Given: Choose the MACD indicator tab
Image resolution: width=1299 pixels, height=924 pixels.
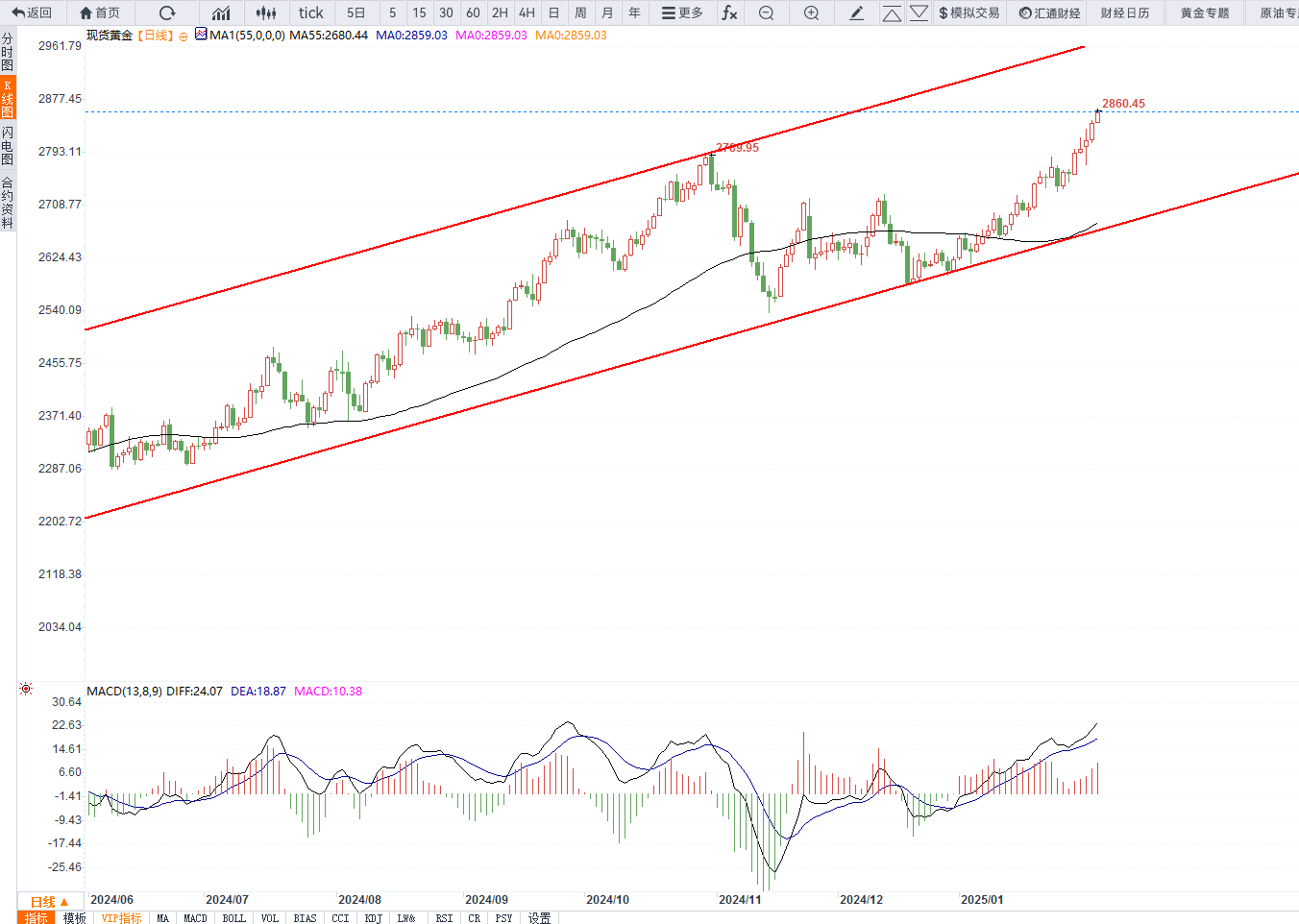Looking at the screenshot, I should point(195,918).
